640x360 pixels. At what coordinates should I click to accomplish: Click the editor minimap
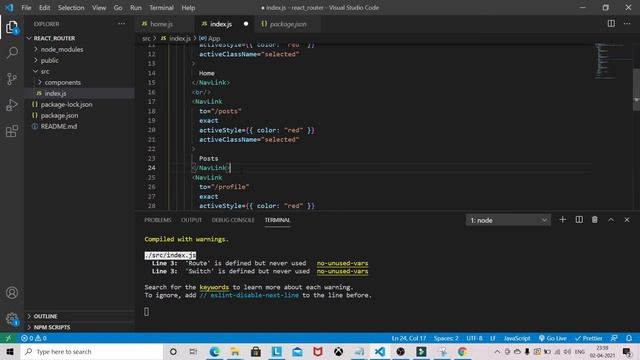pyautogui.click(x=612, y=60)
